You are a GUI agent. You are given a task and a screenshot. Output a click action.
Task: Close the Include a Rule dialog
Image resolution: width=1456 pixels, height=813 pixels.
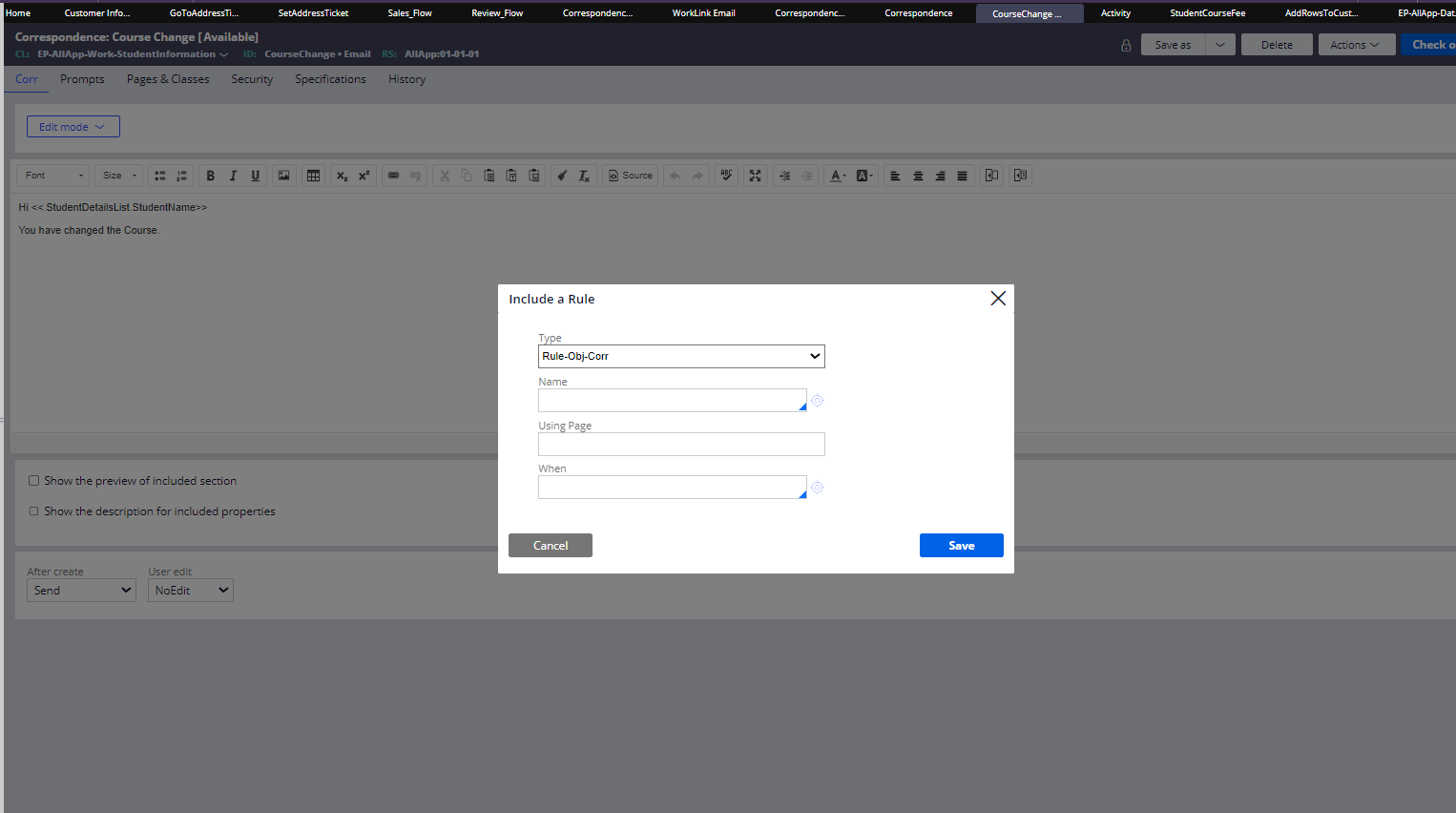click(x=998, y=299)
